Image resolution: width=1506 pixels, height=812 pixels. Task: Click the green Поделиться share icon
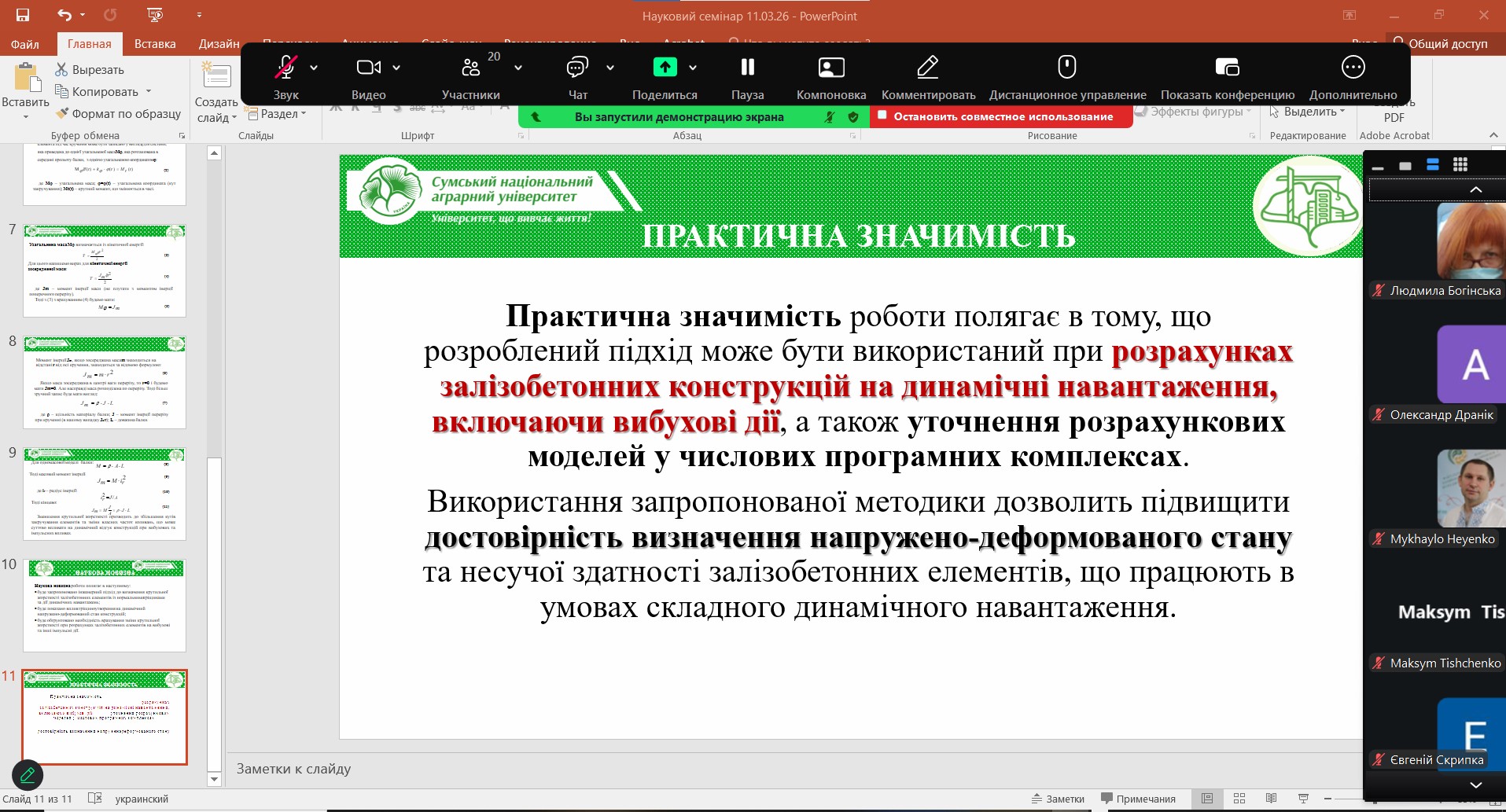(665, 68)
